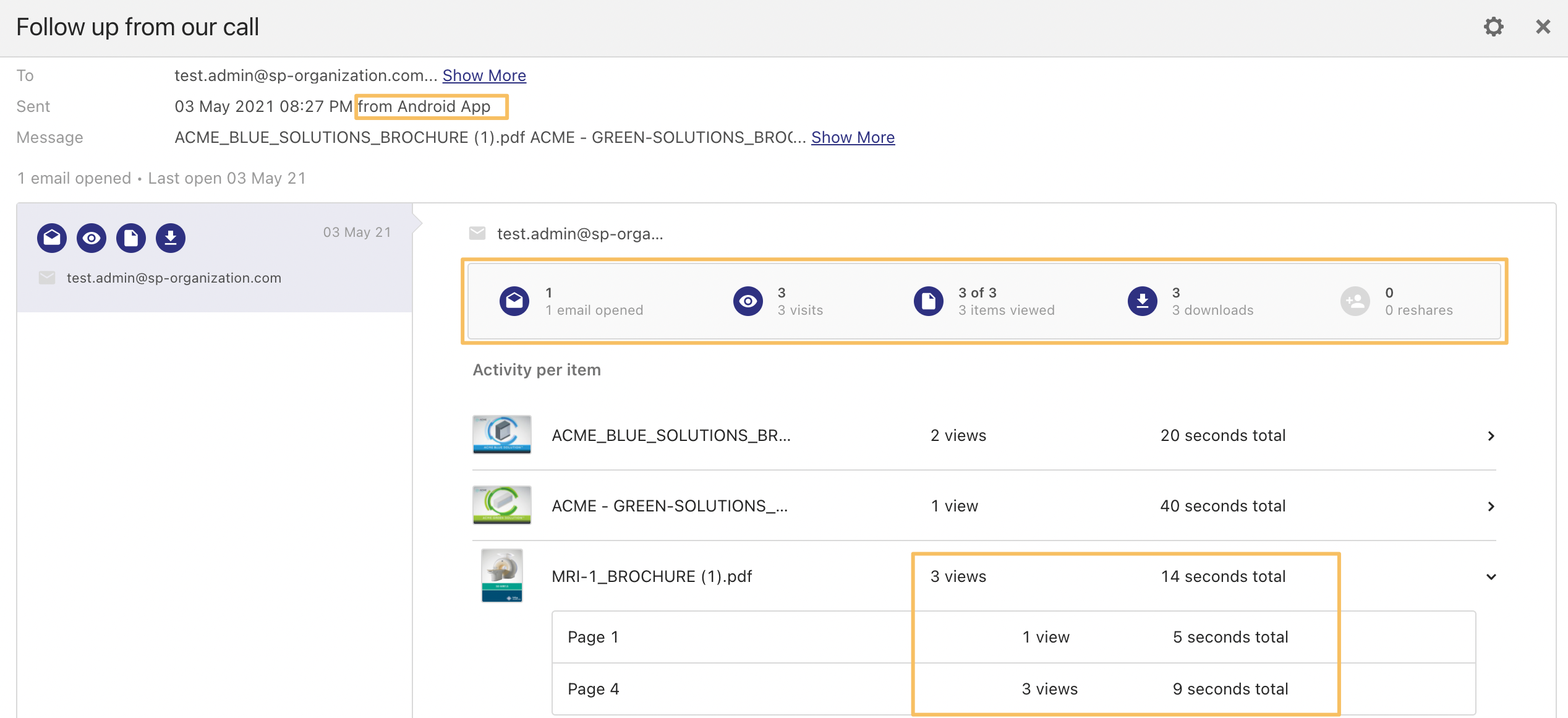Click the document page icon in recipient card
This screenshot has height=718, width=1568.
pyautogui.click(x=130, y=237)
